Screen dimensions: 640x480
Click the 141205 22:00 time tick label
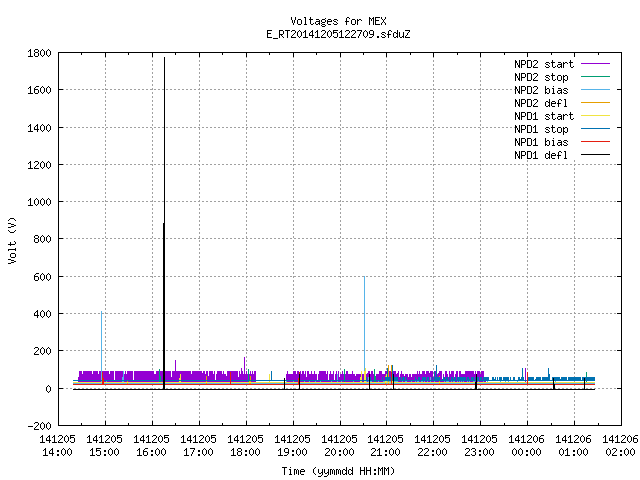click(432, 446)
